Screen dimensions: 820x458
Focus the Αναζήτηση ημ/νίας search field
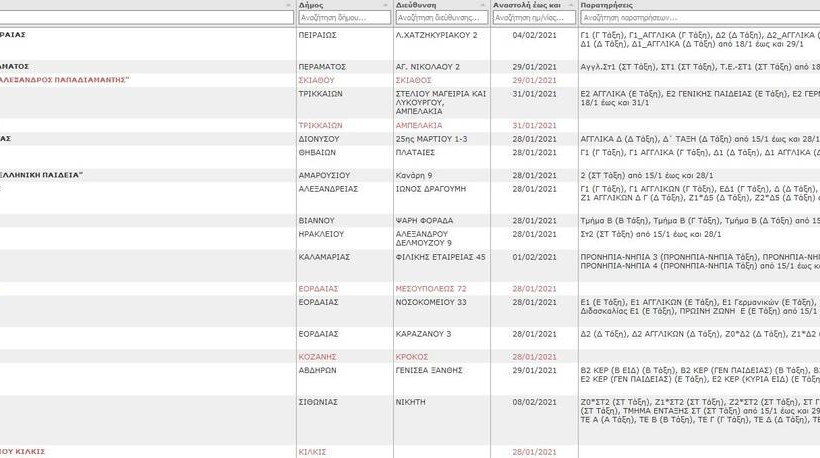tap(533, 18)
